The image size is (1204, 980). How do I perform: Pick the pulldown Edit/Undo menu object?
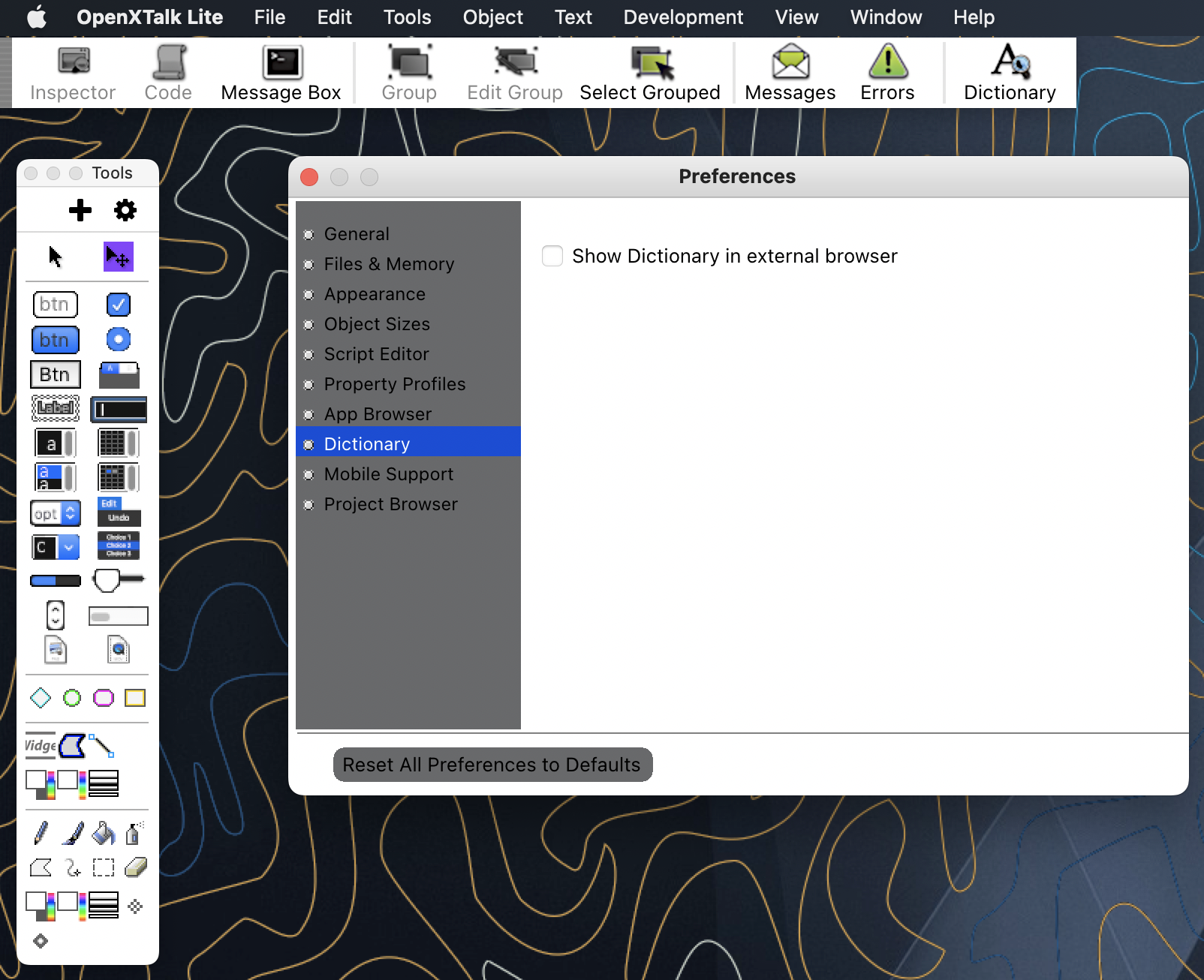point(119,512)
